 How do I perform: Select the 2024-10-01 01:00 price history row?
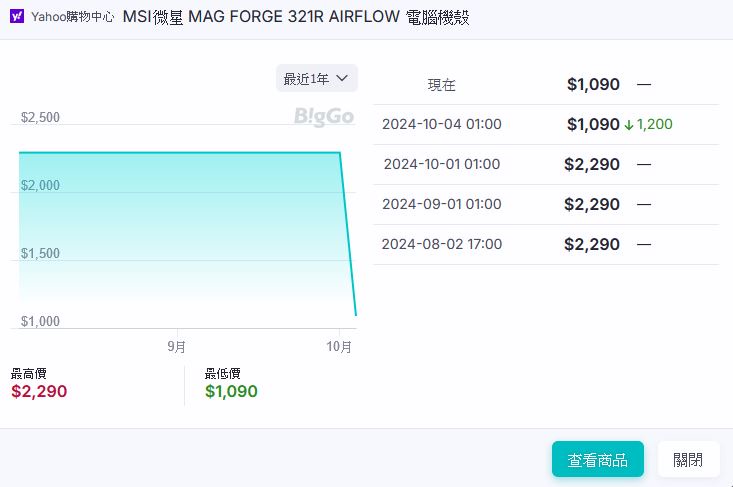545,164
